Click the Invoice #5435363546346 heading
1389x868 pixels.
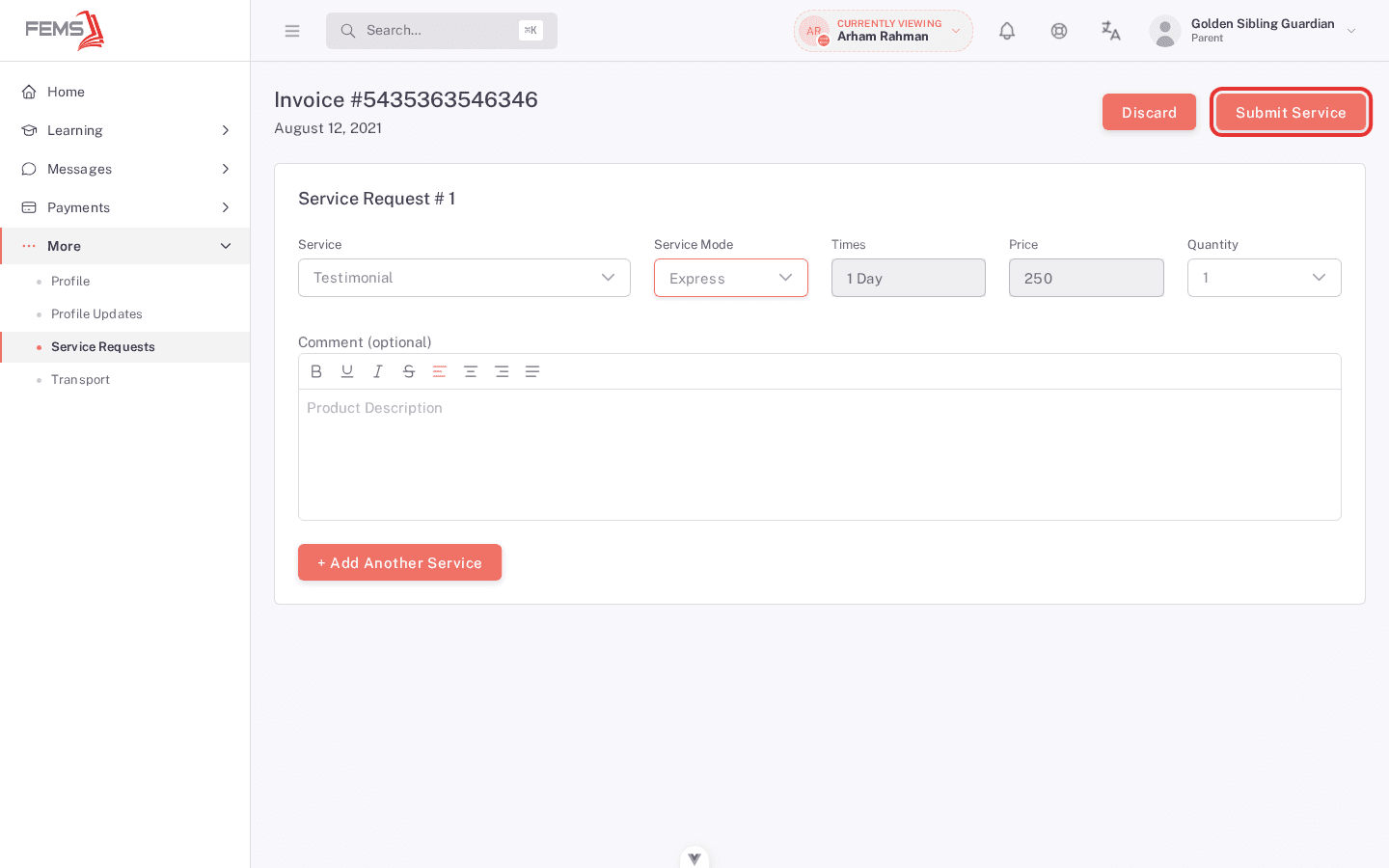(x=406, y=99)
